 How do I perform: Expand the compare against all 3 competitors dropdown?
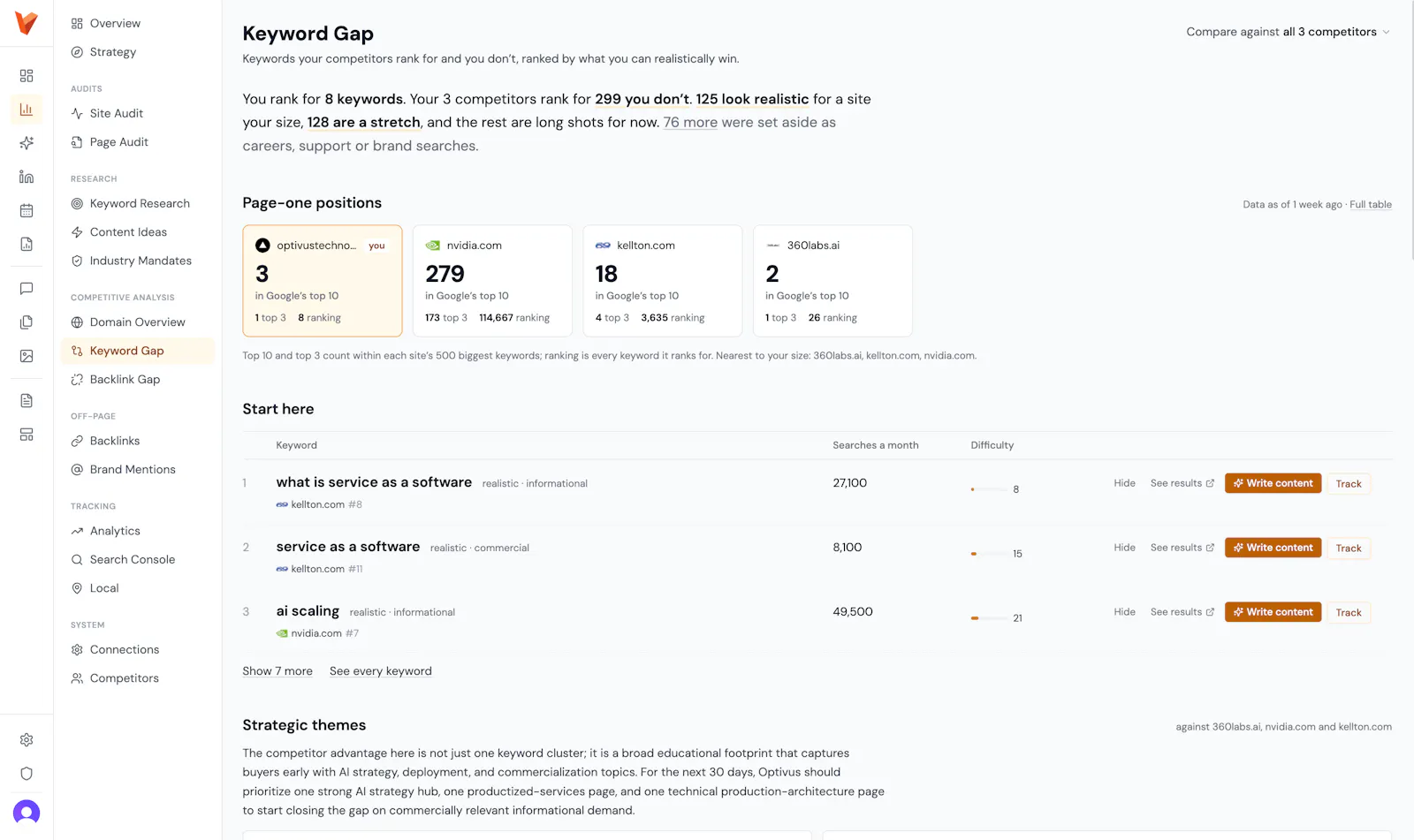(x=1288, y=32)
